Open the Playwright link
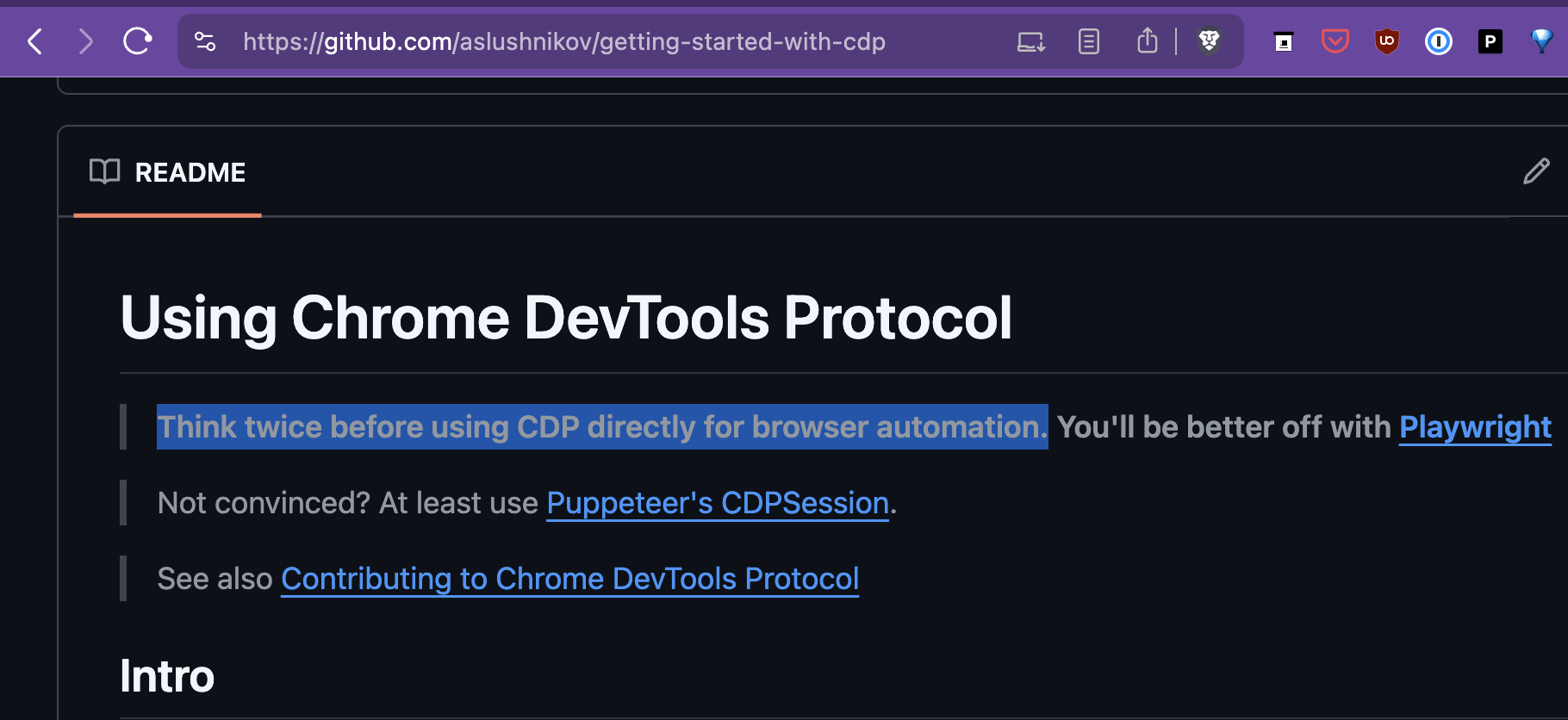 pyautogui.click(x=1475, y=427)
